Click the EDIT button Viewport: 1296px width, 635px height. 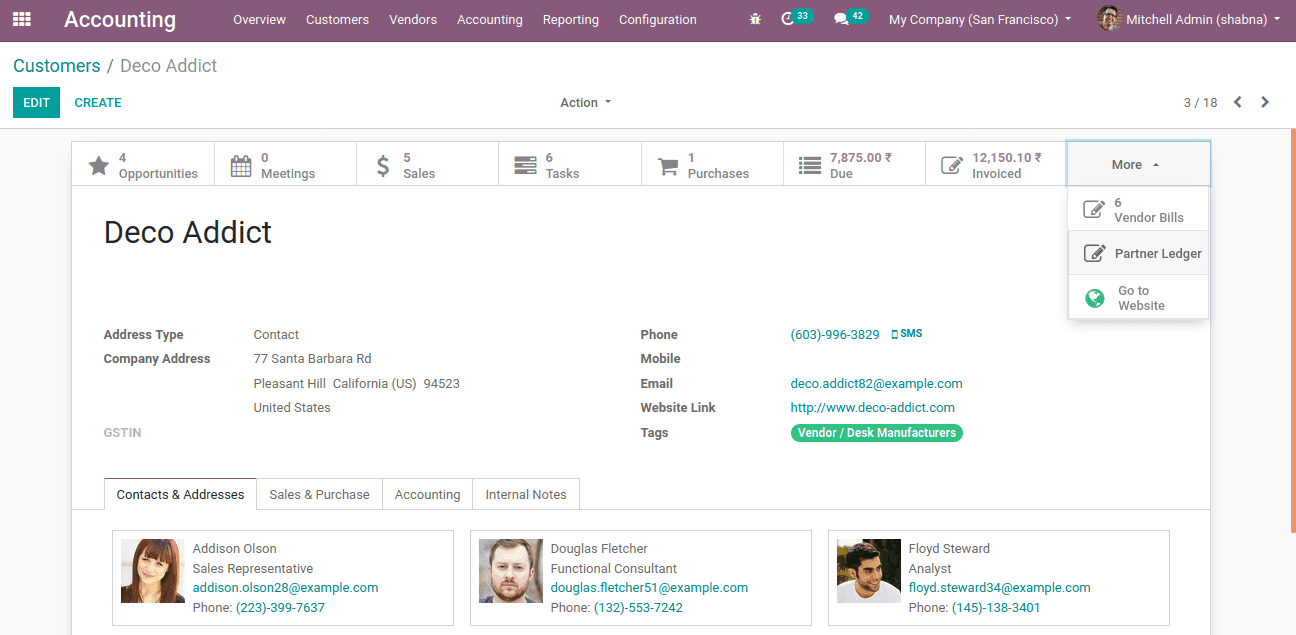click(x=36, y=102)
